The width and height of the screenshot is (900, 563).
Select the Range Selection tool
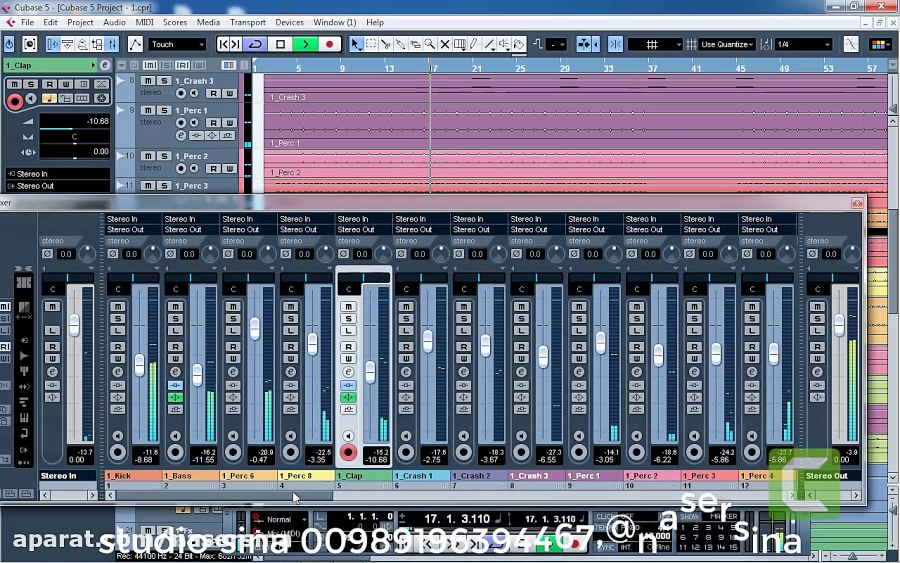pos(371,44)
